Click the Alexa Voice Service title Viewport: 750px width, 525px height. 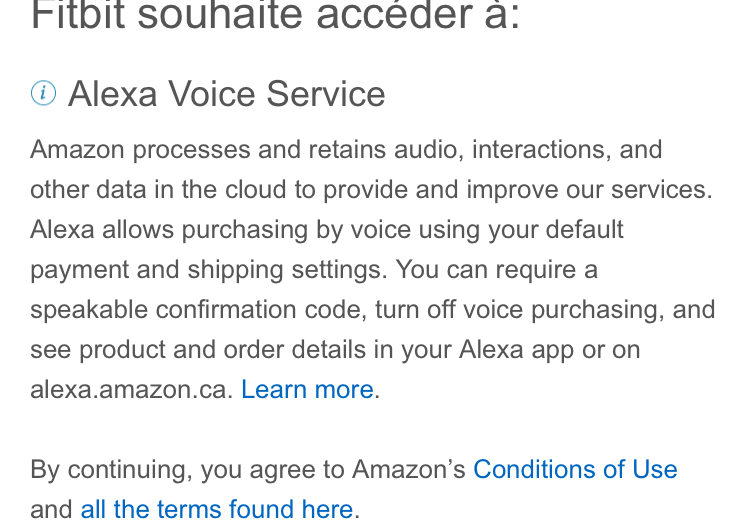(226, 94)
